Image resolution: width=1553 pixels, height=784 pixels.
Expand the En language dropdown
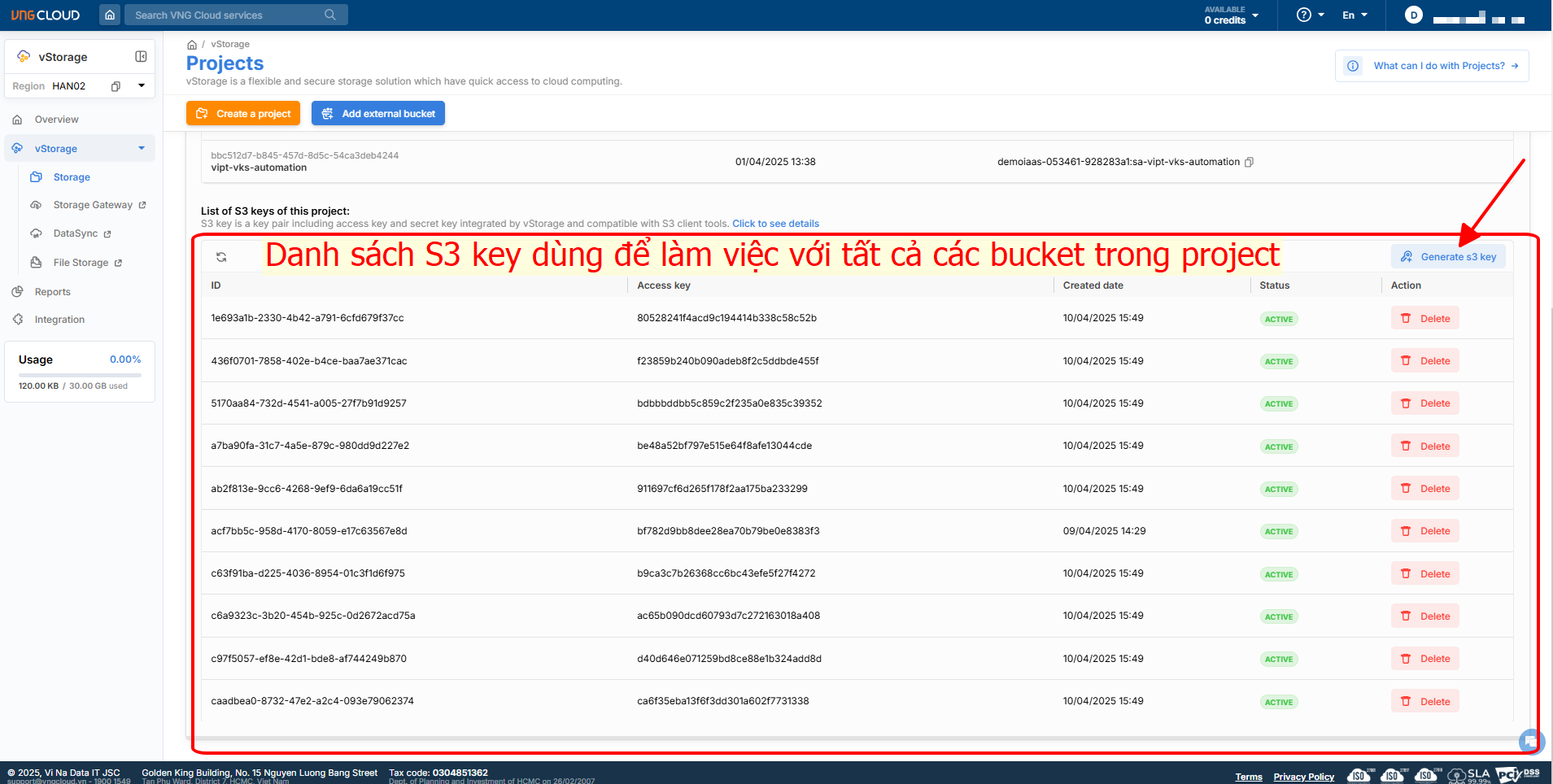1355,15
